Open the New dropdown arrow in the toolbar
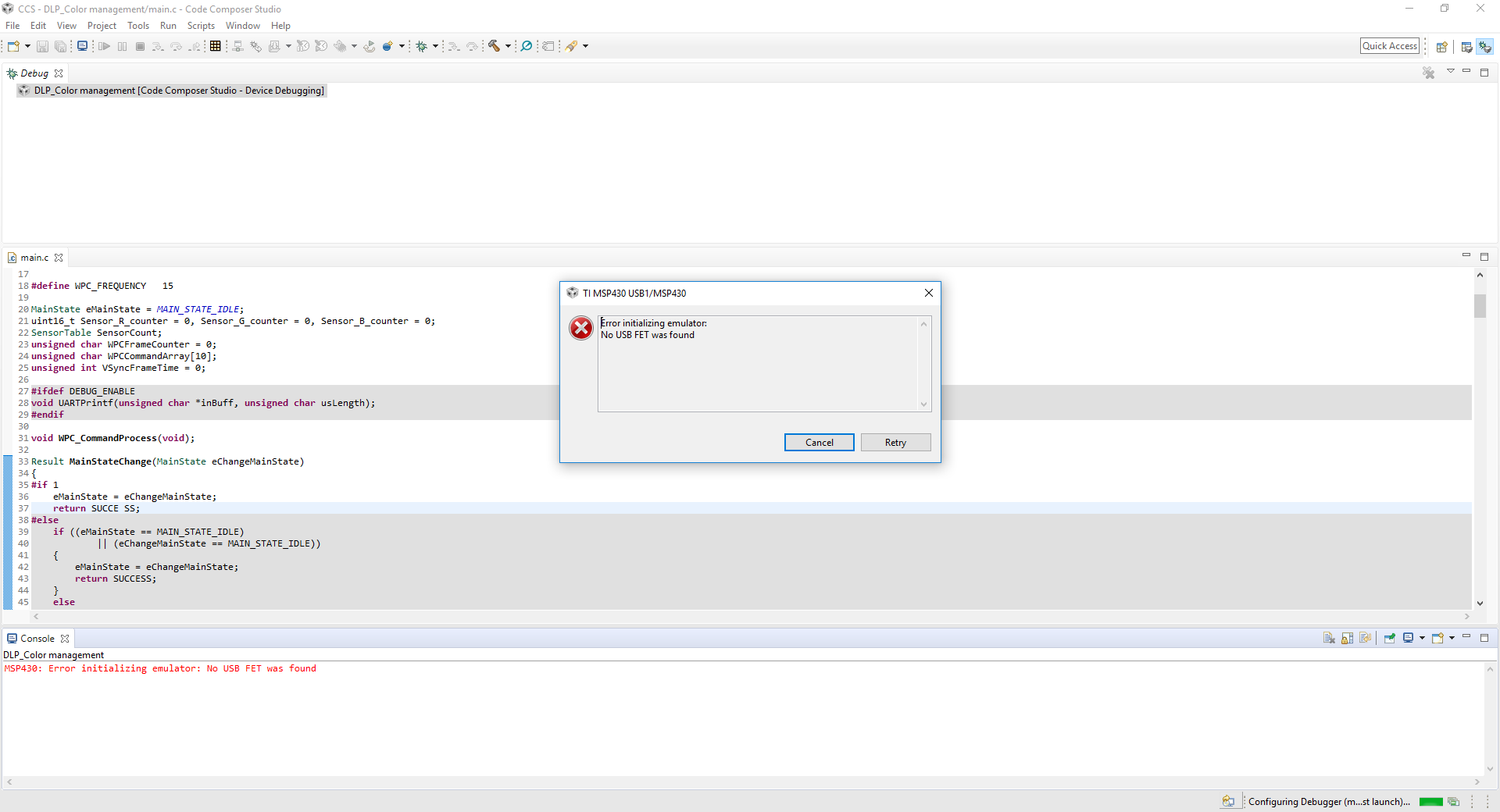 (27, 46)
